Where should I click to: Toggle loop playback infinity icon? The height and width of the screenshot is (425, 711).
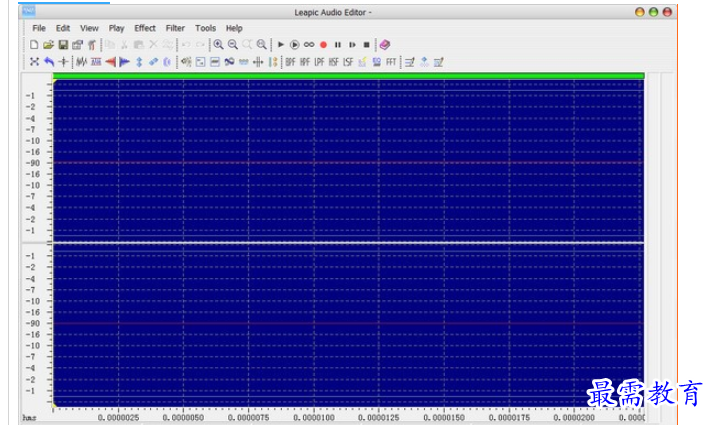point(309,45)
